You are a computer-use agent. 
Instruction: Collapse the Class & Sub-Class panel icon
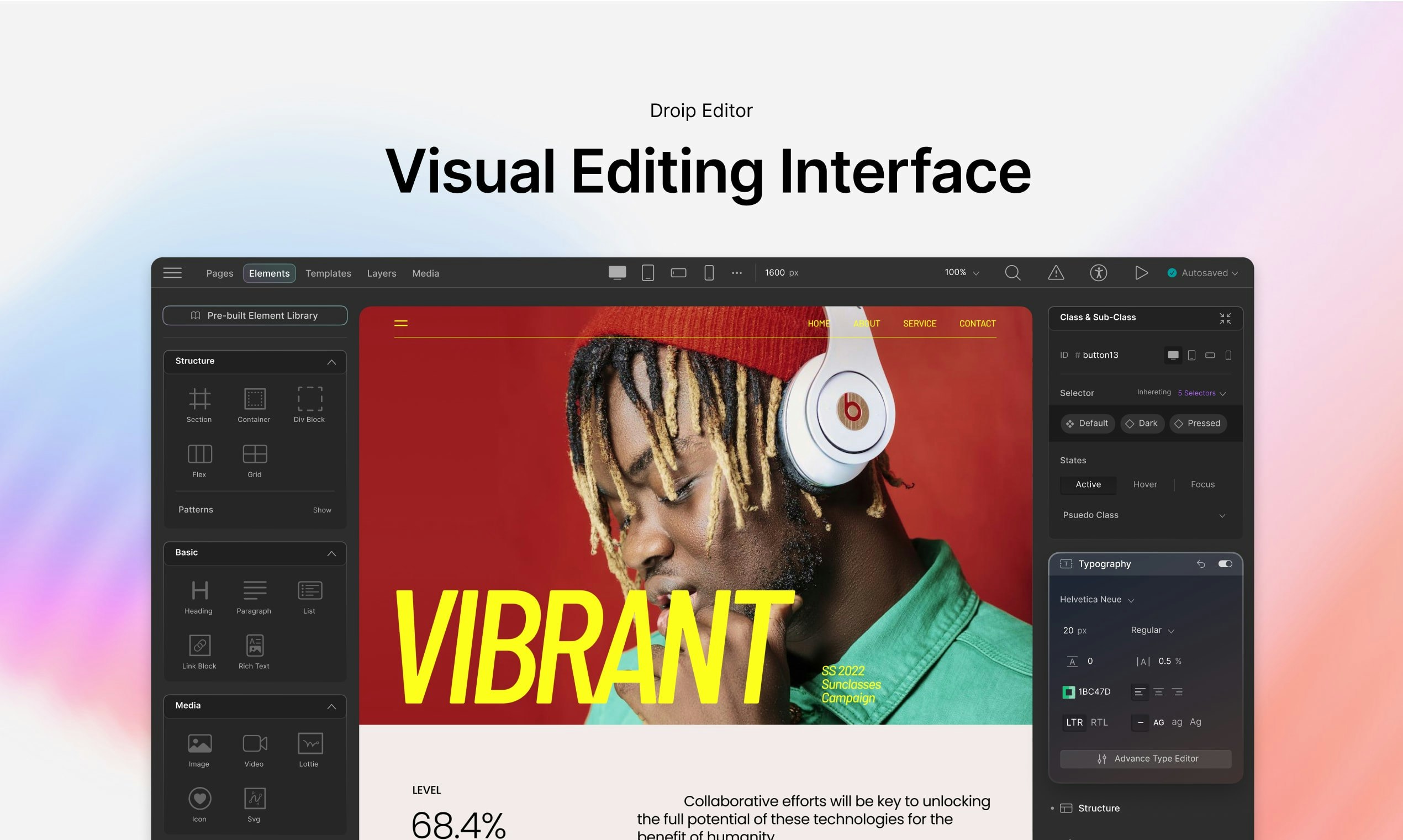(1225, 318)
